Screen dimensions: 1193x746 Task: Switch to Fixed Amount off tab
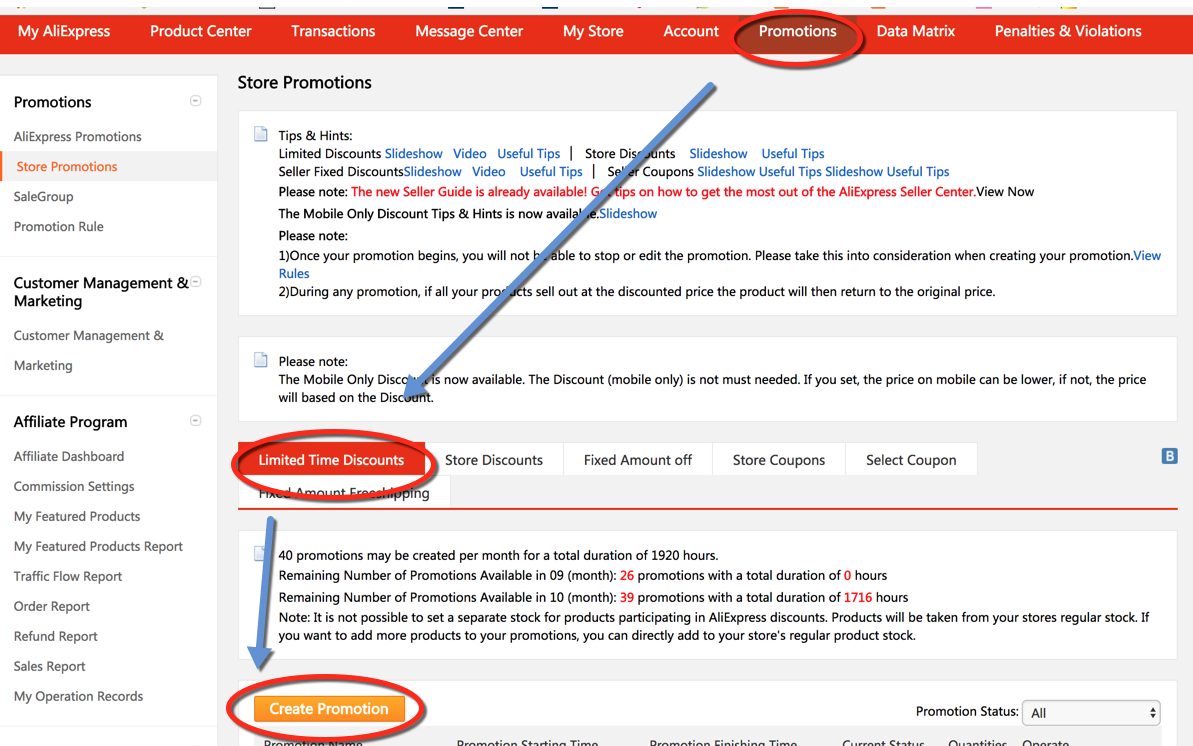pyautogui.click(x=638, y=460)
